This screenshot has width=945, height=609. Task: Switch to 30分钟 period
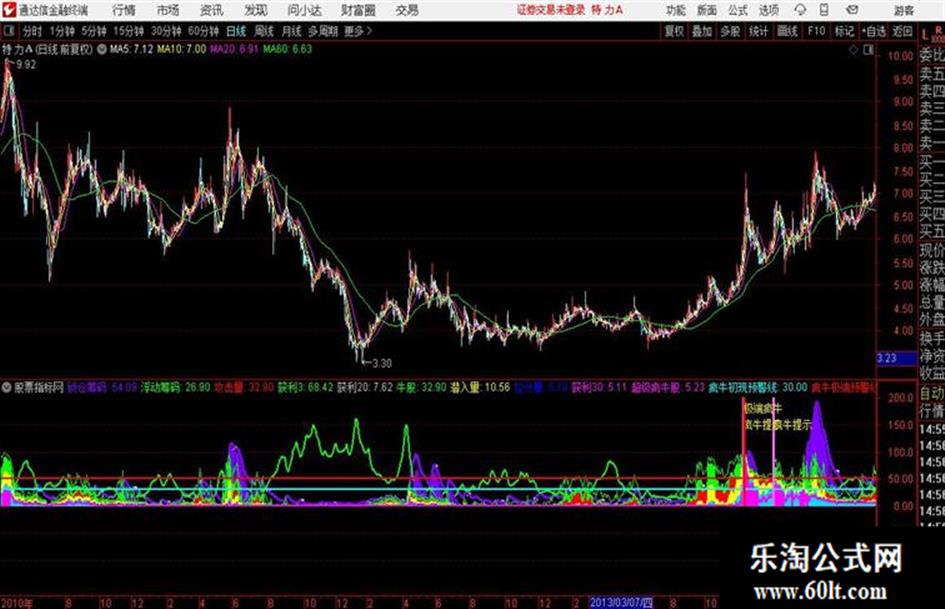pos(166,31)
